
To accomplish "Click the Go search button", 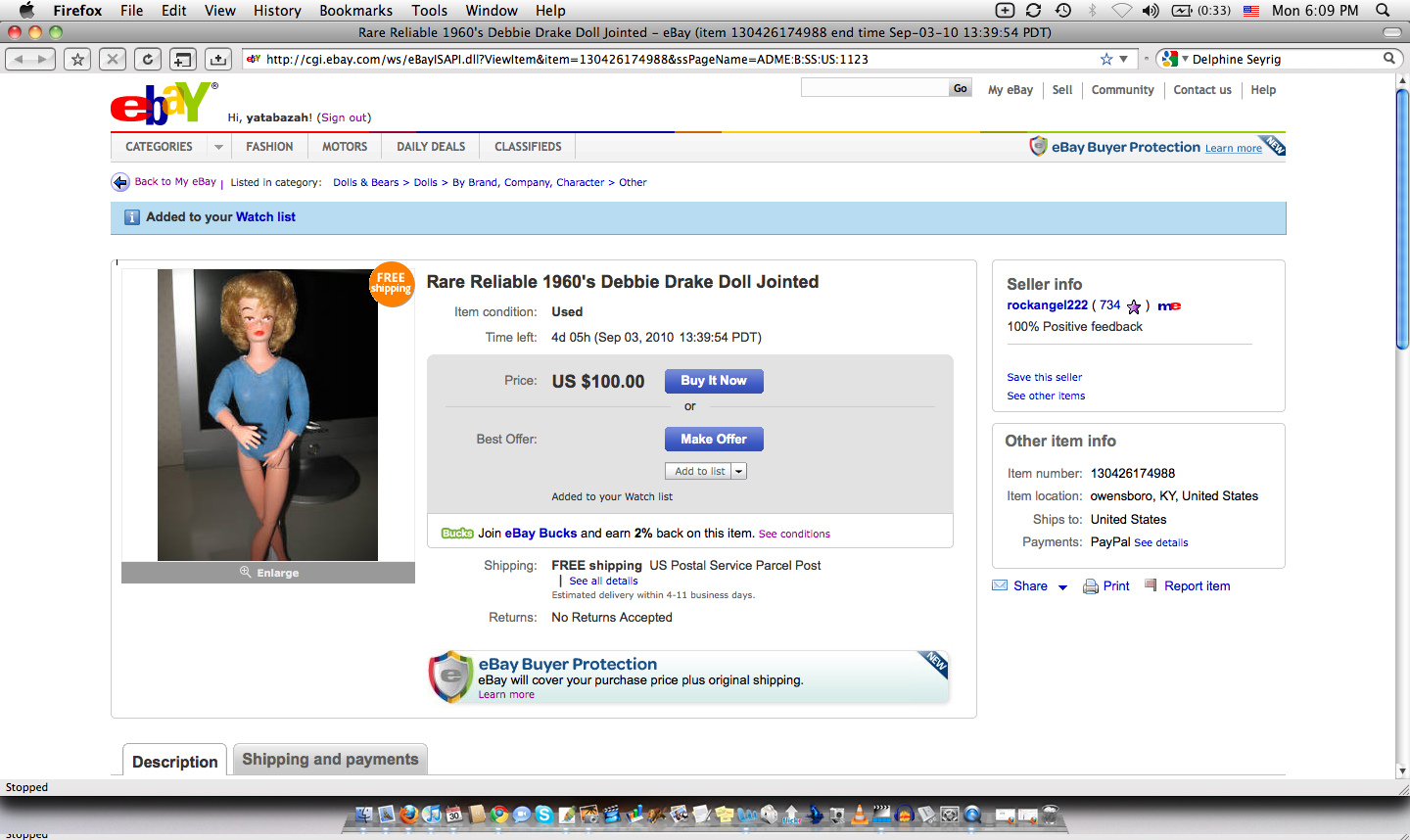I will tap(961, 89).
